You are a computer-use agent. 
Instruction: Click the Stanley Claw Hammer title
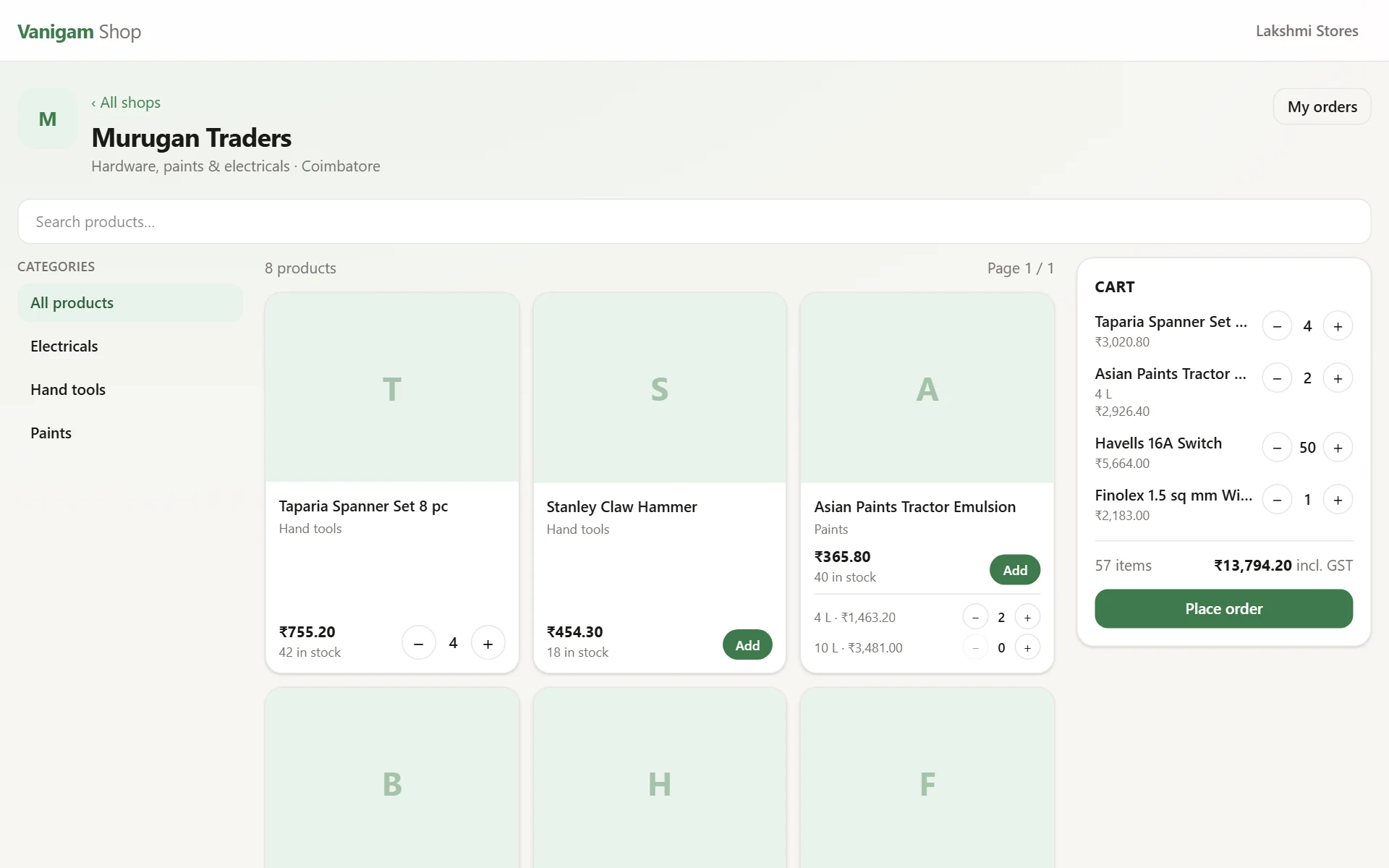[621, 507]
